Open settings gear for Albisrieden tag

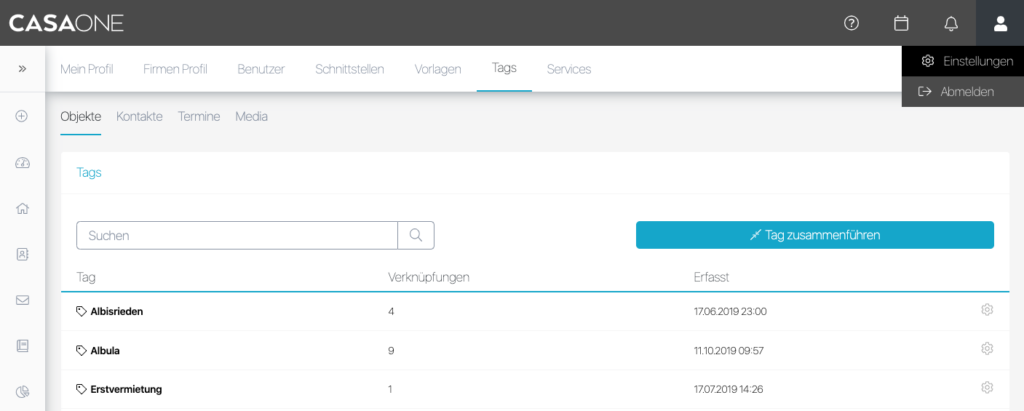click(987, 310)
